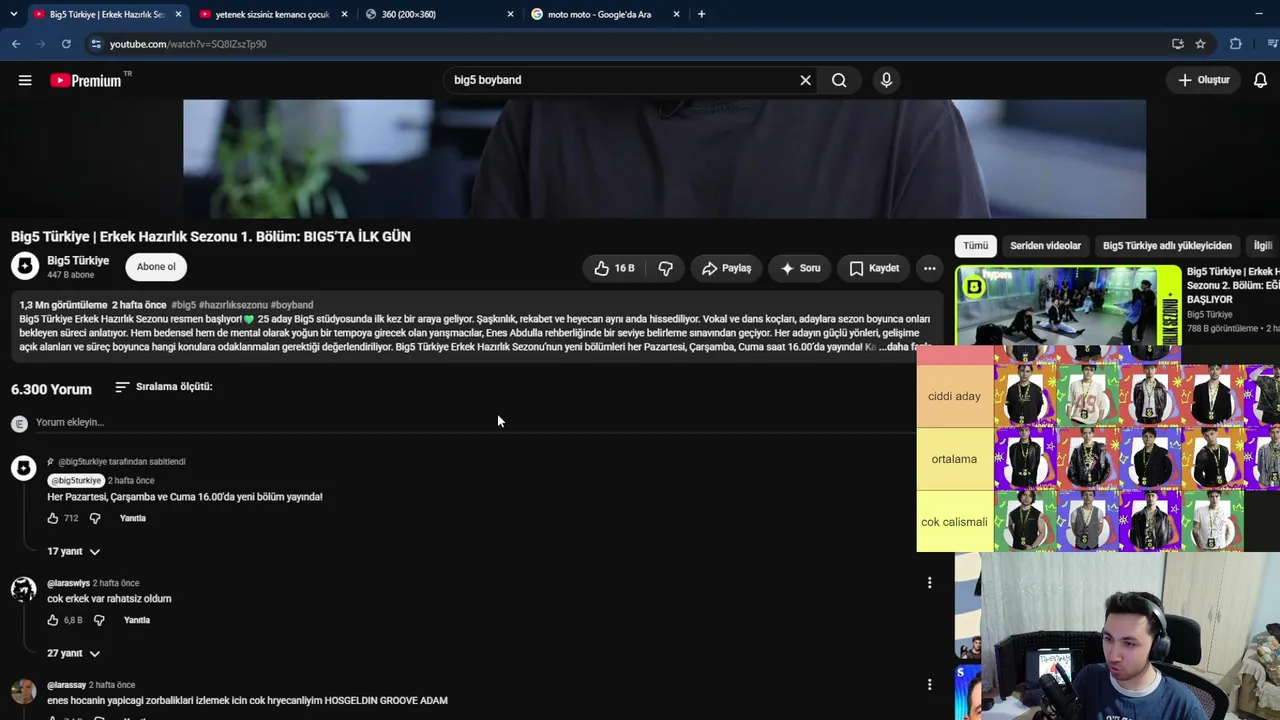Switch to the 360 (200×360) tab

pos(440,14)
